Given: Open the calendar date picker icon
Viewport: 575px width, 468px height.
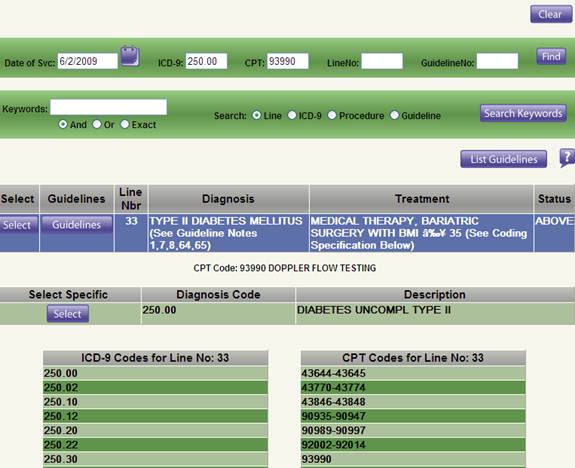Looking at the screenshot, I should [x=130, y=56].
